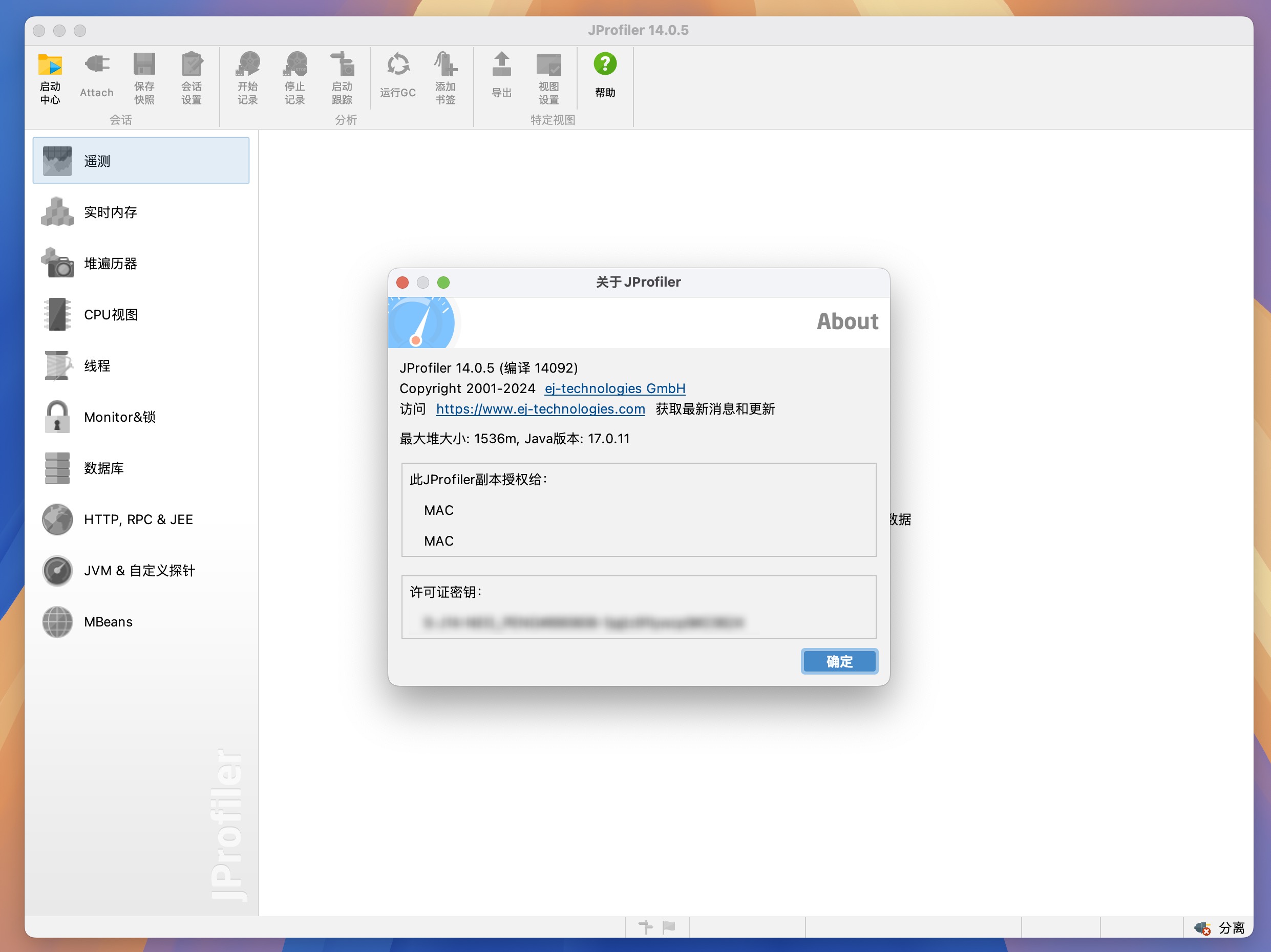This screenshot has width=1271, height=952.
Task: Open the 实时内存 live memory section
Action: 141,212
